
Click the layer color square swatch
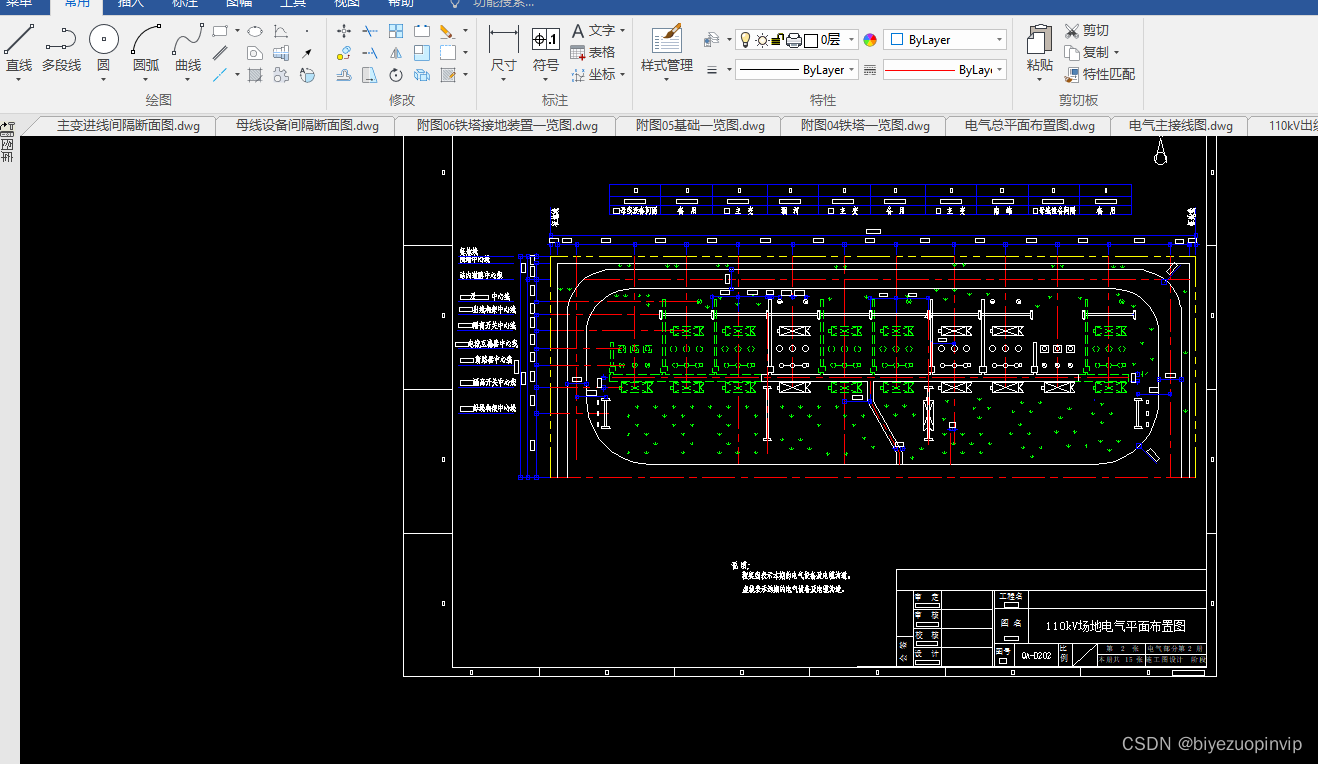point(811,40)
